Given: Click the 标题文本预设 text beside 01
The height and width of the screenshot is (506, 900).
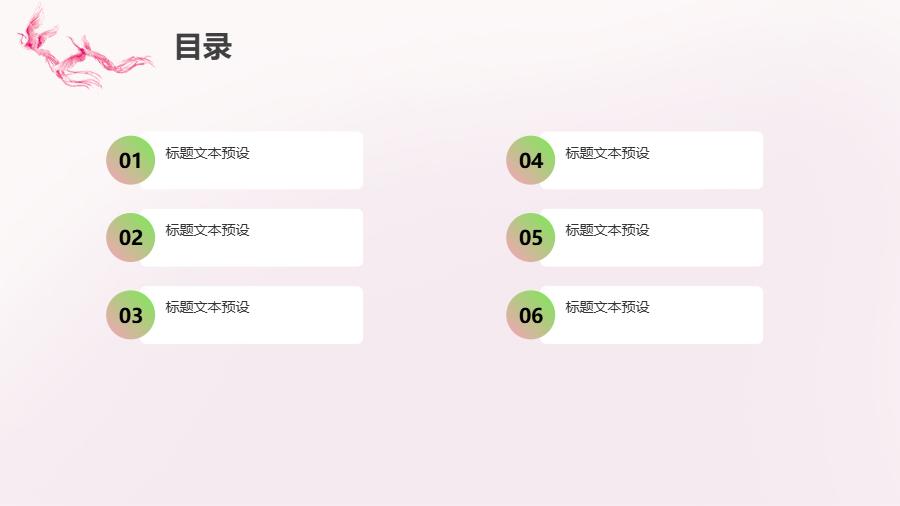Looking at the screenshot, I should click(207, 153).
